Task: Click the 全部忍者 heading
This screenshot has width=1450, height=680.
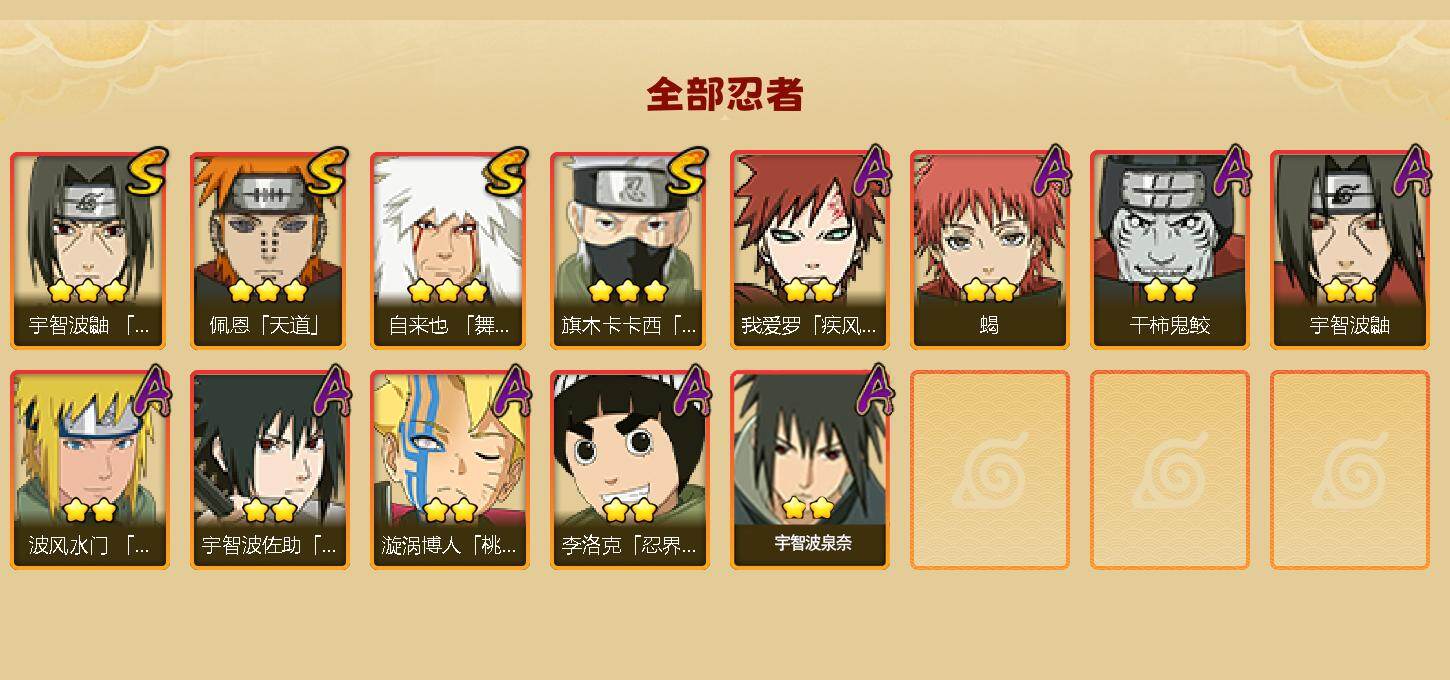Action: click(725, 94)
